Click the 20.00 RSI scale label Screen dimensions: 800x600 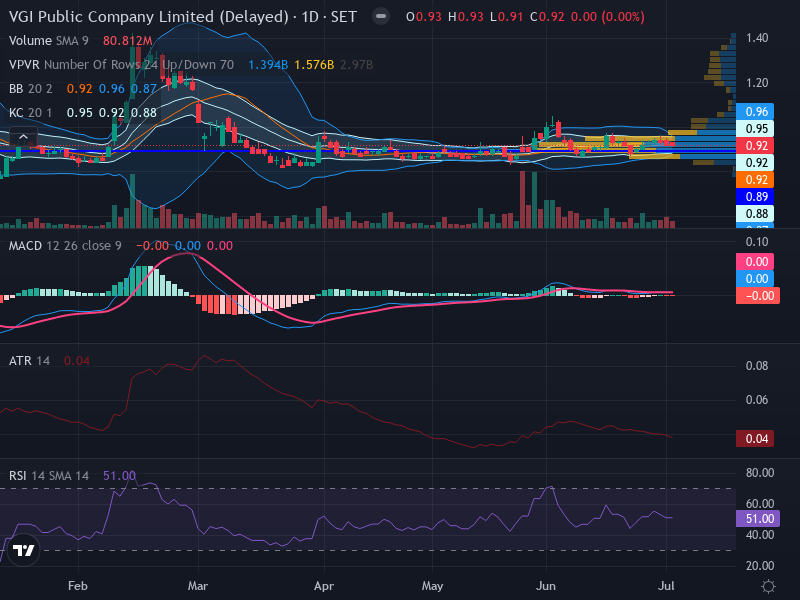[x=760, y=566]
